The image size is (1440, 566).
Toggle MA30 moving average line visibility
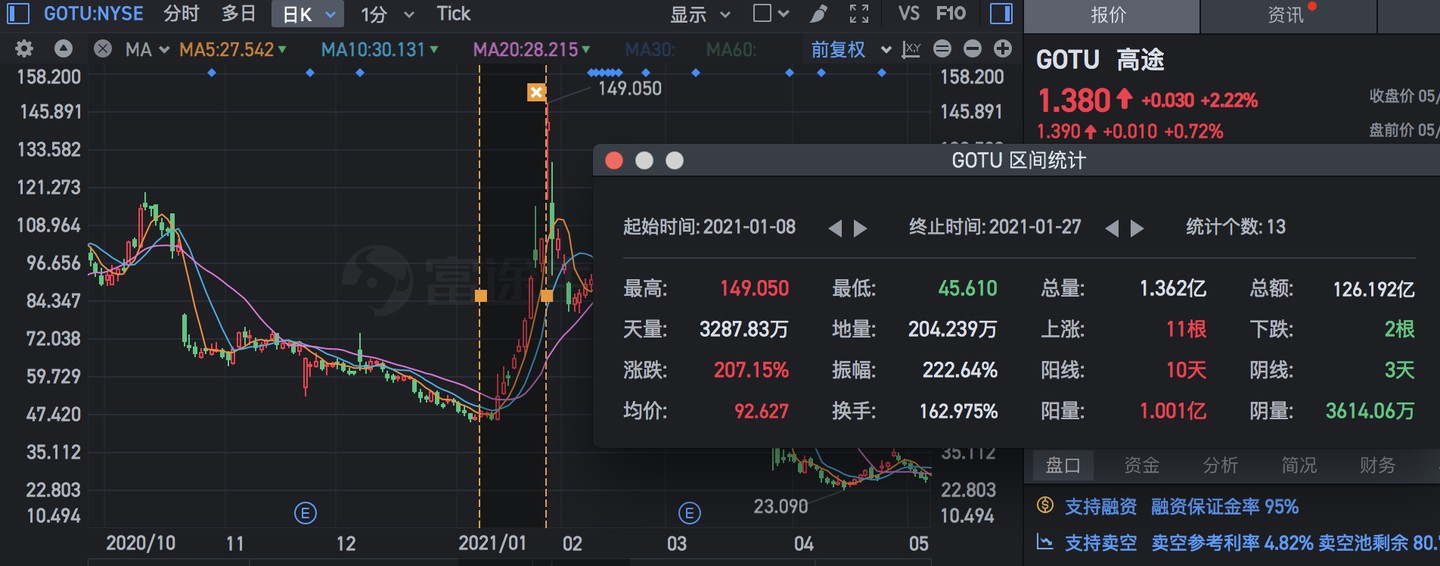(x=650, y=49)
